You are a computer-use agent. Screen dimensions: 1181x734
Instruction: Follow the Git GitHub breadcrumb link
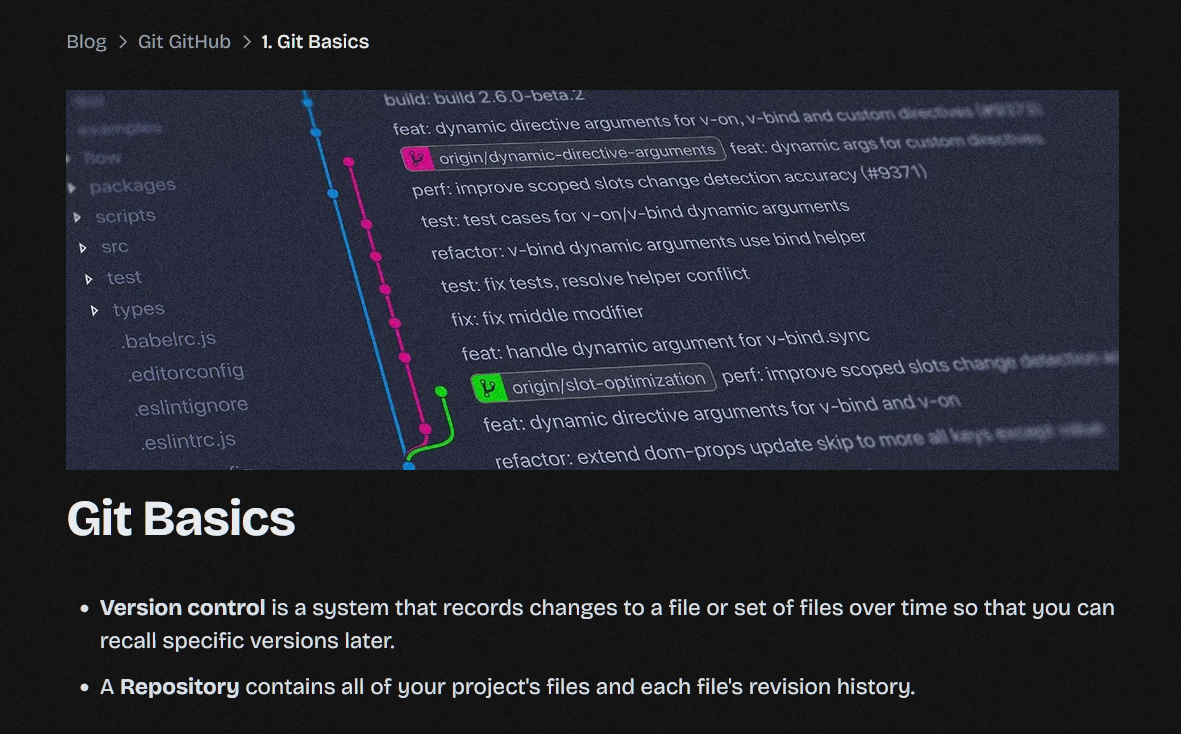coord(183,41)
